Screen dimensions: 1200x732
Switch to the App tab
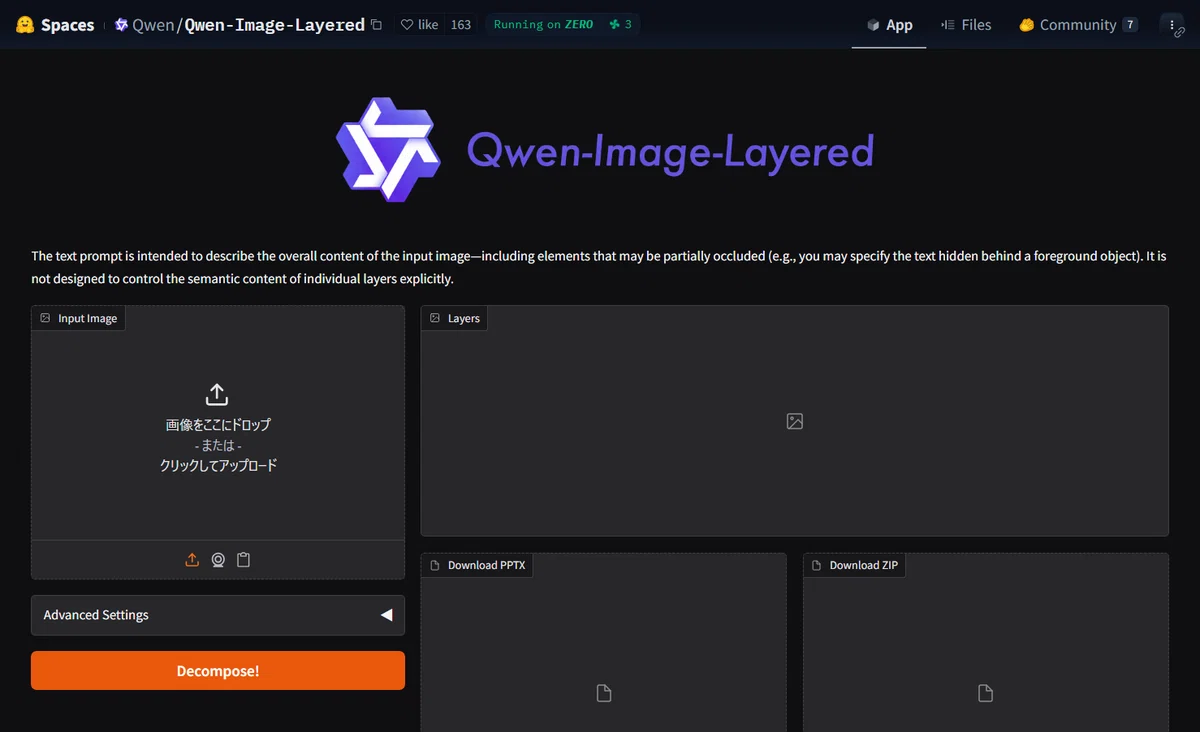click(x=889, y=25)
